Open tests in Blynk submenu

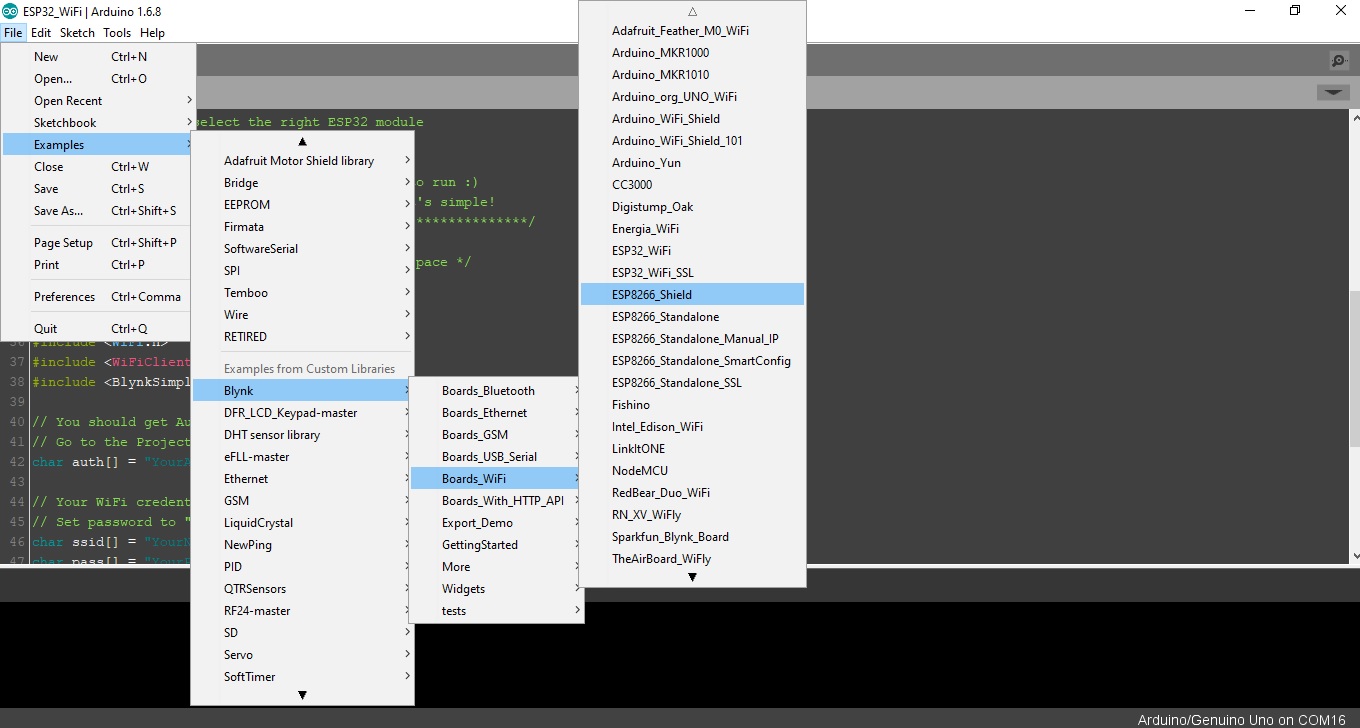[496, 611]
